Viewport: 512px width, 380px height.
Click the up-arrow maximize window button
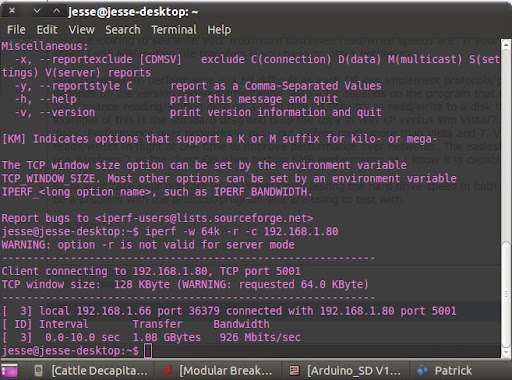(57, 11)
